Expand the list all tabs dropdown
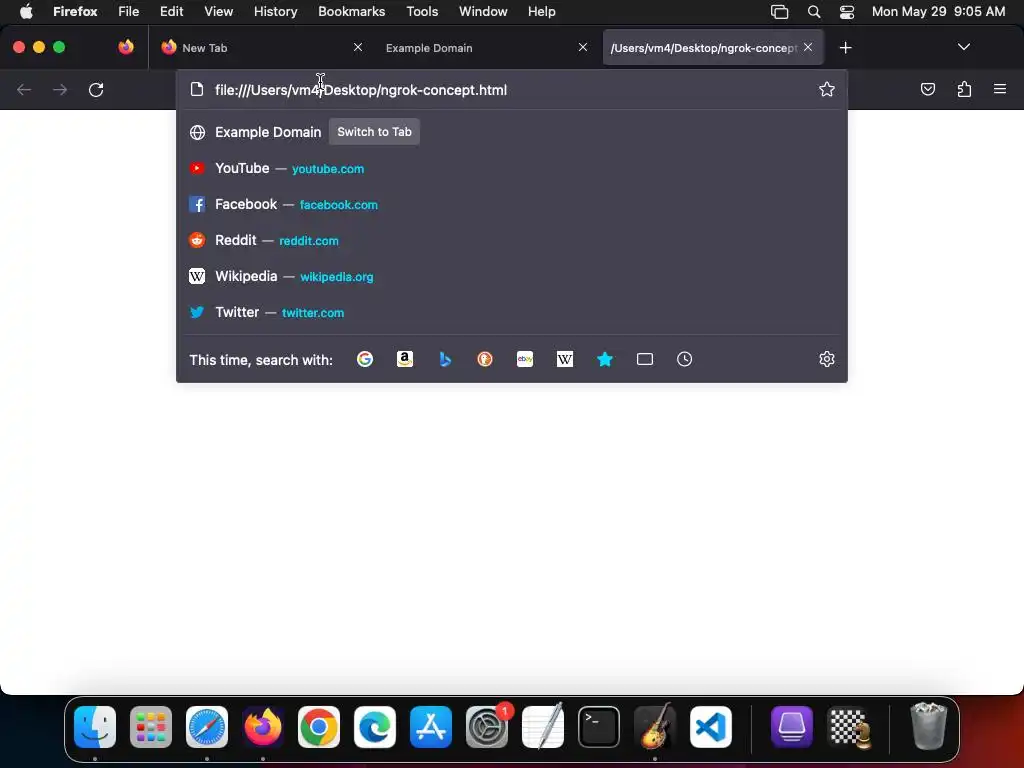Viewport: 1024px width, 768px height. point(963,47)
